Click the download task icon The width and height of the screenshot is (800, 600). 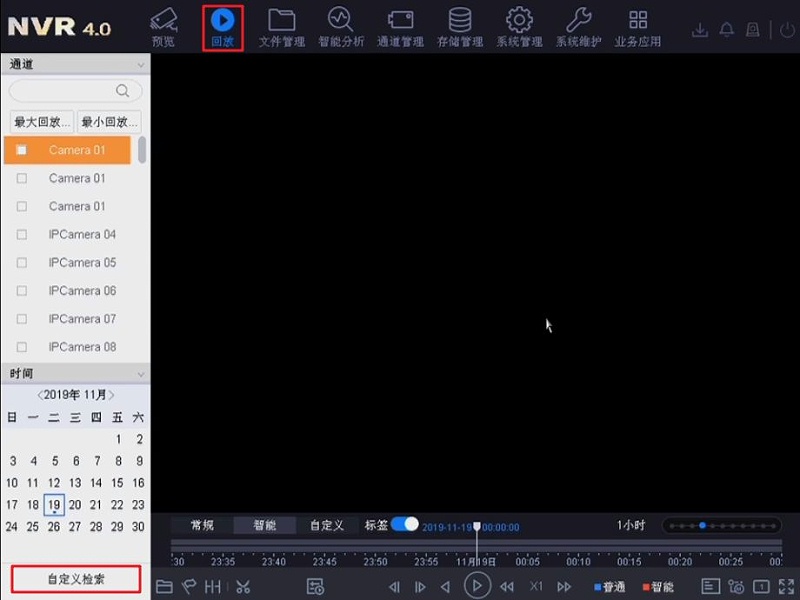point(701,30)
